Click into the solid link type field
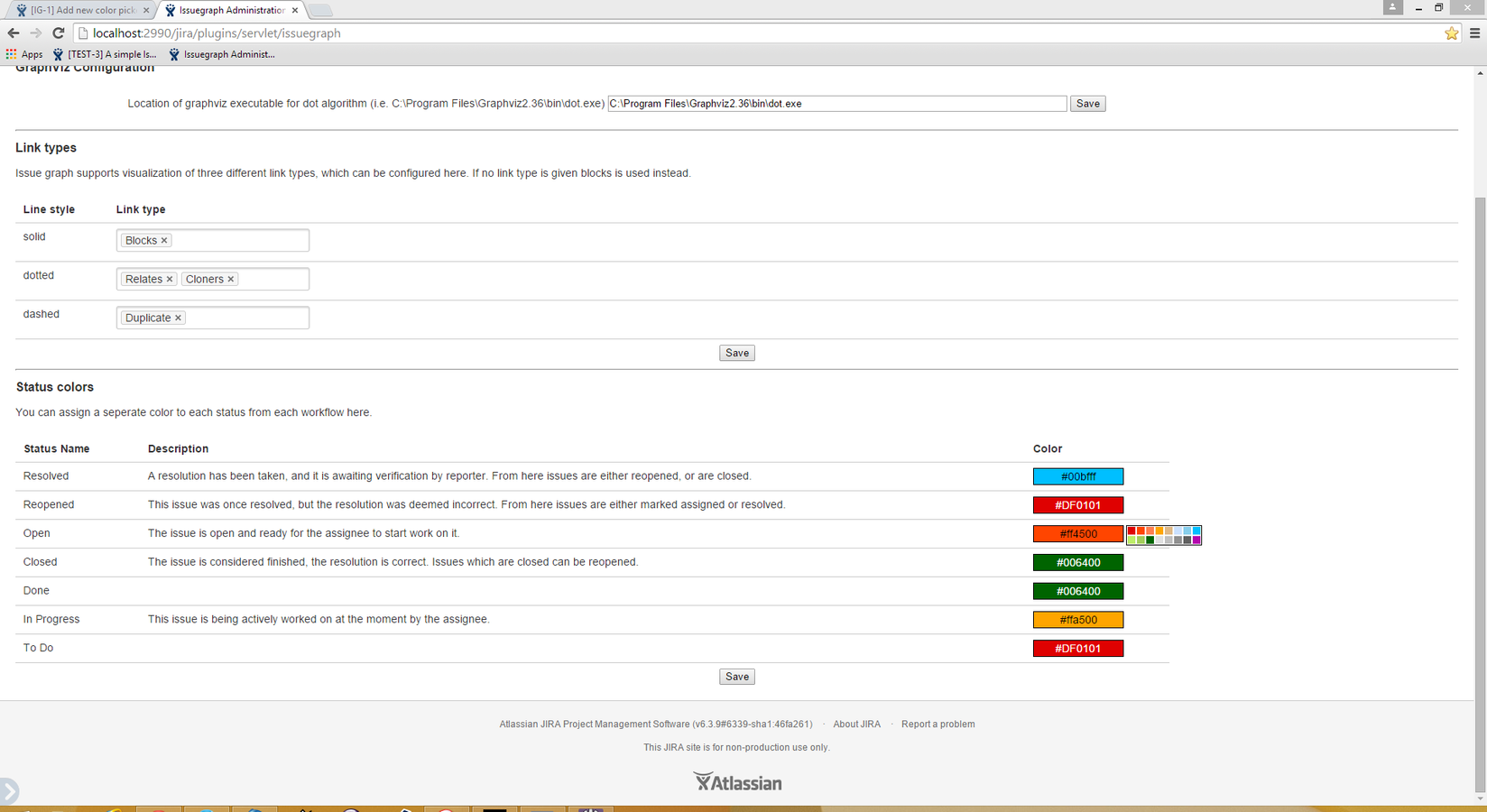The width and height of the screenshot is (1487, 812). click(x=213, y=240)
